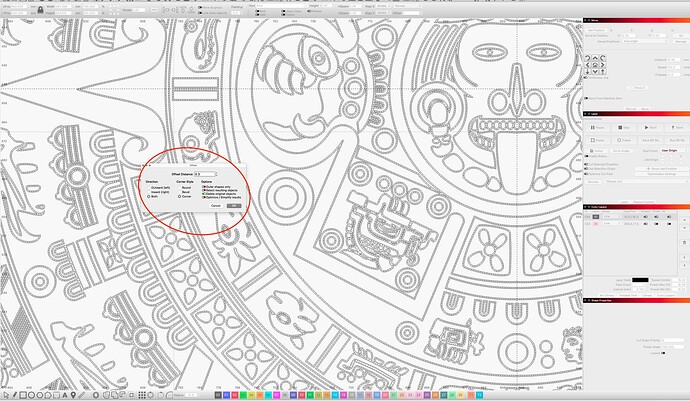Open the laser device selection dropdown
Viewport: 690px width, 401px height.
[x=645, y=181]
